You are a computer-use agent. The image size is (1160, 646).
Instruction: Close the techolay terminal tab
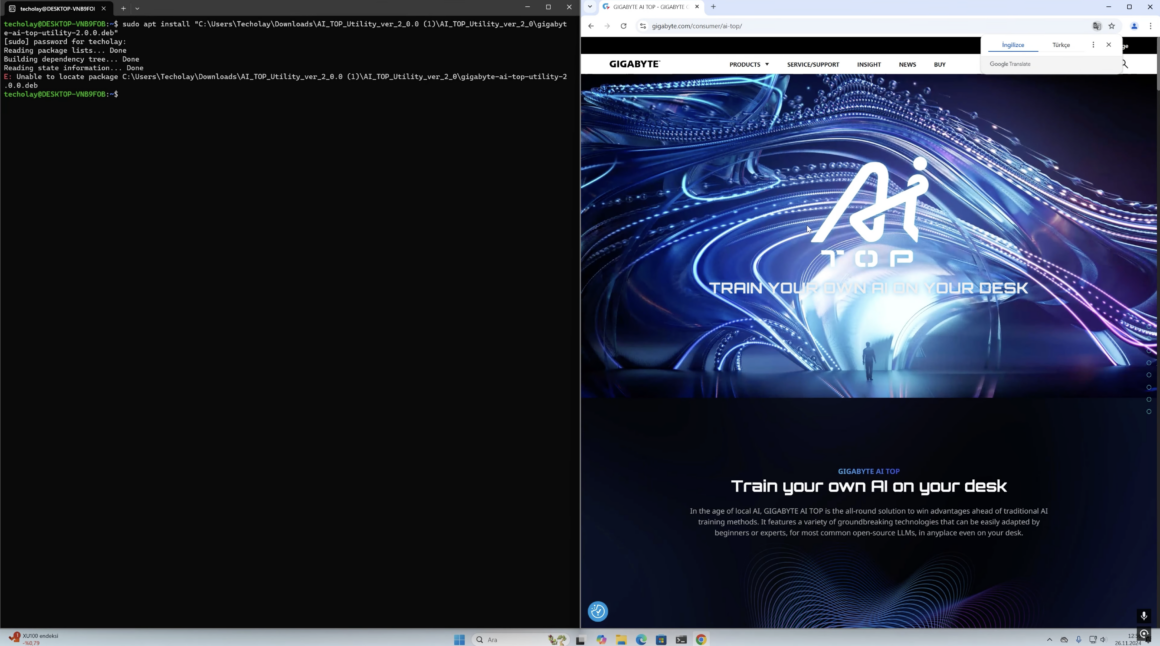coord(104,8)
